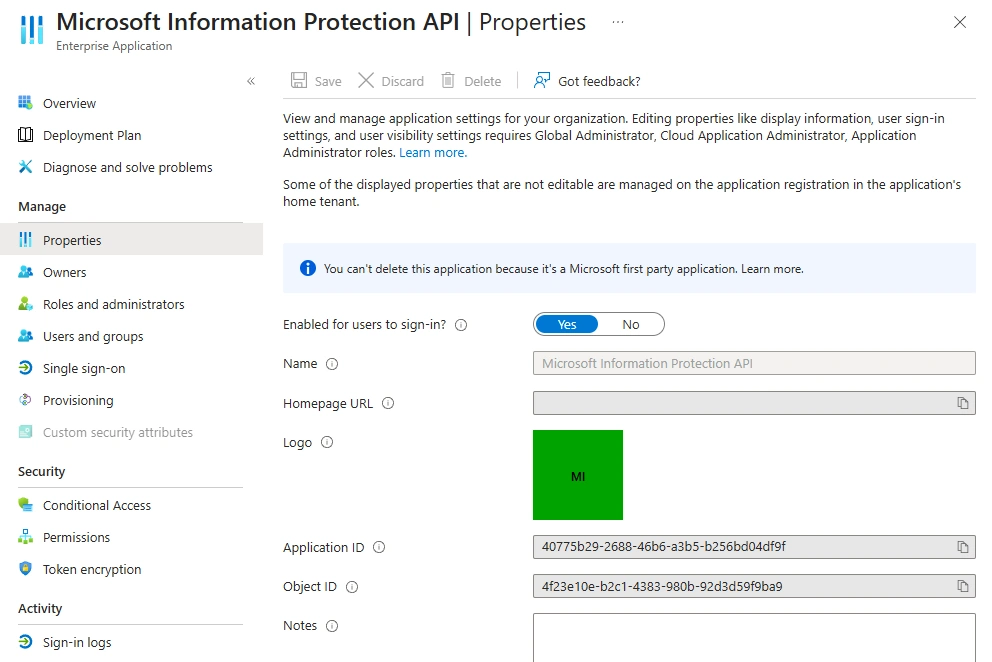Collapse the left navigation menu
Viewport: 992px width, 662px height.
pyautogui.click(x=251, y=81)
